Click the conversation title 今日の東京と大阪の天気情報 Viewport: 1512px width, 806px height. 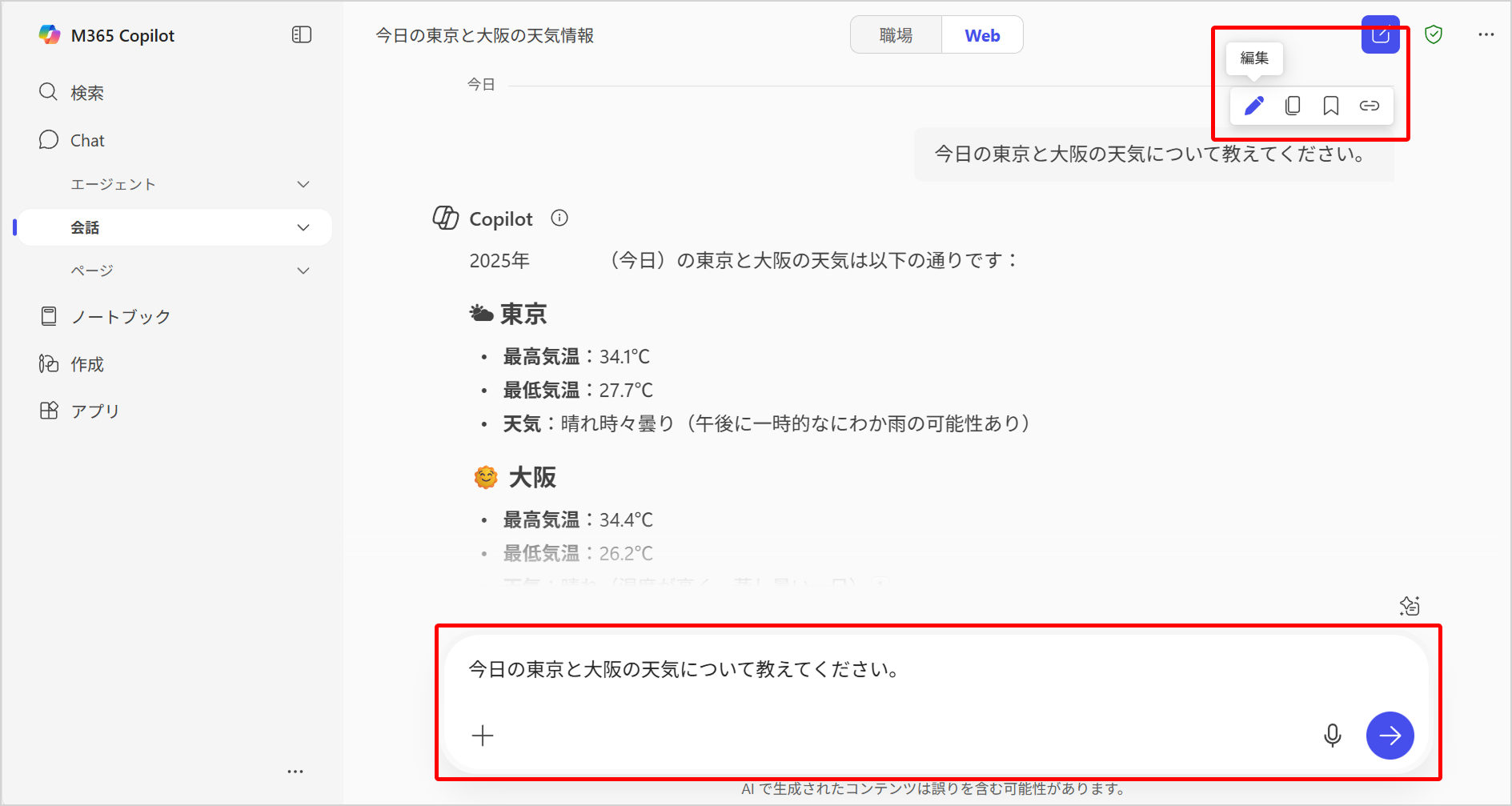click(484, 35)
